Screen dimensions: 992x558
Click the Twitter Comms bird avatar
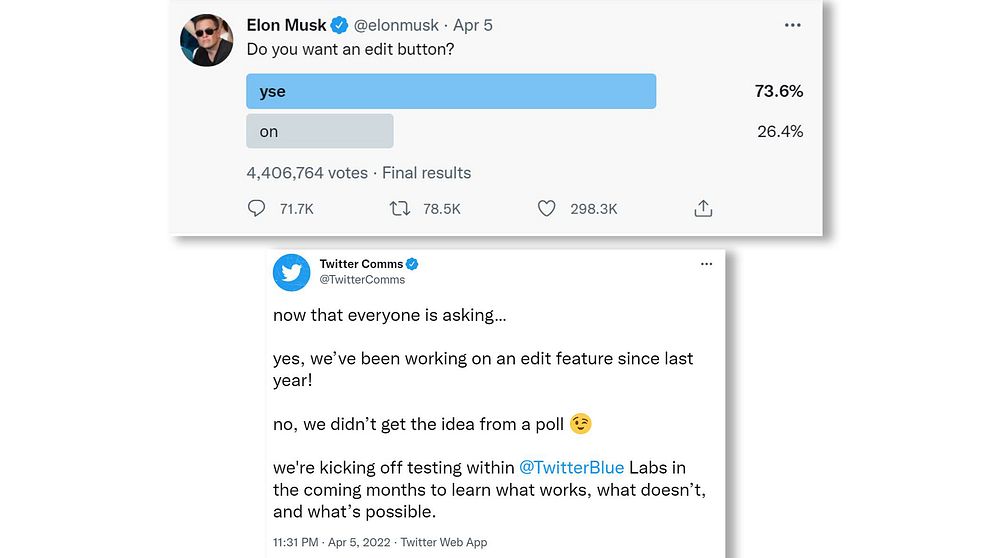point(292,272)
